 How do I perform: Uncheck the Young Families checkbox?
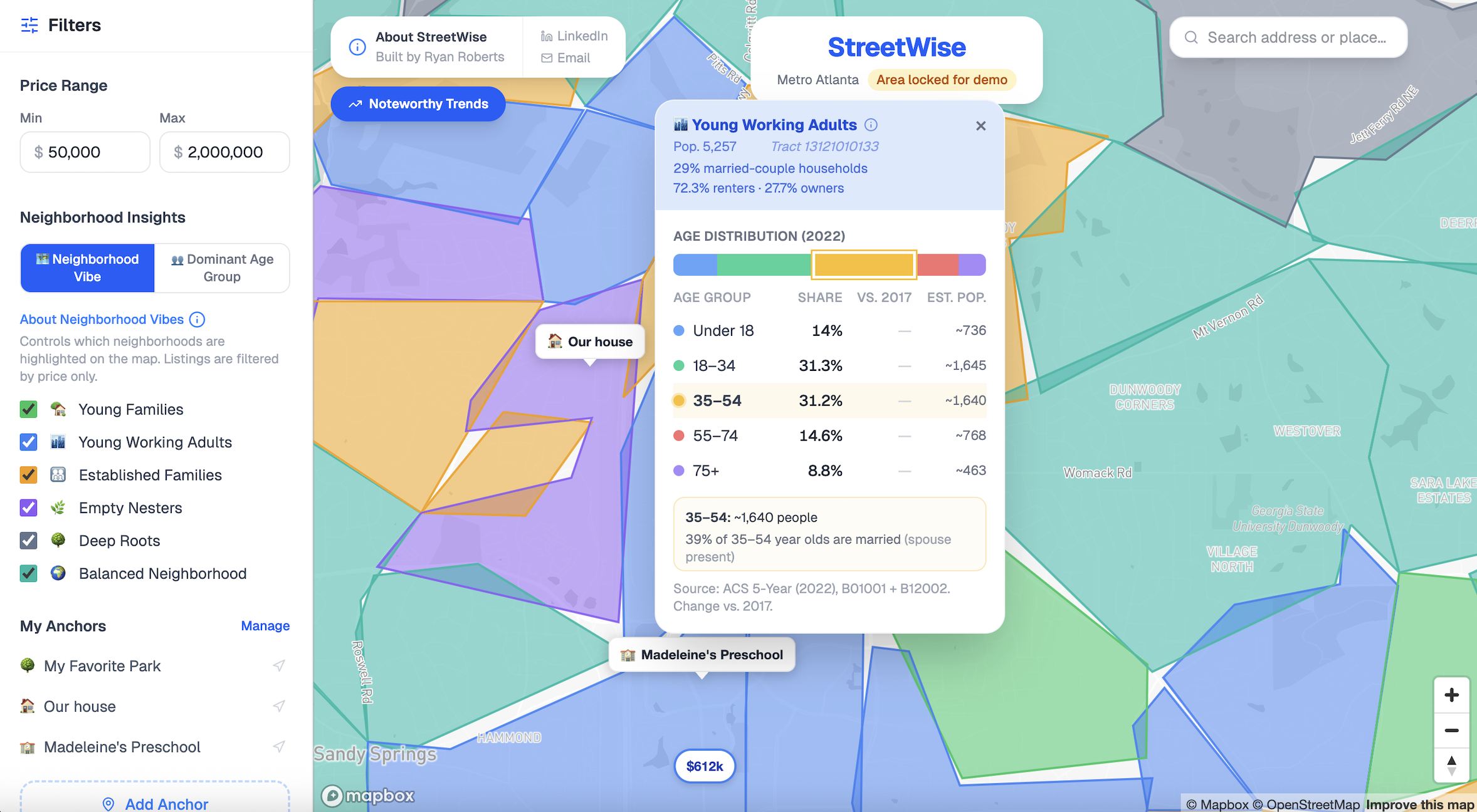(x=28, y=409)
